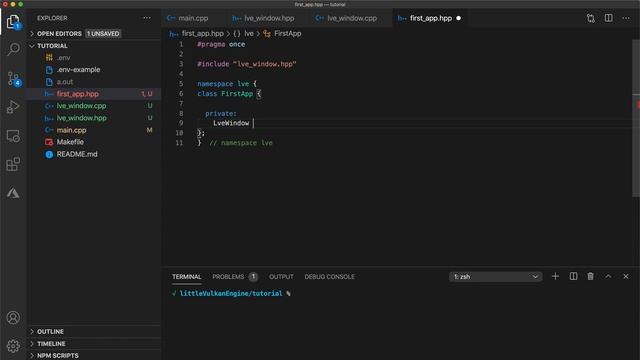Close the terminal panel

626,276
